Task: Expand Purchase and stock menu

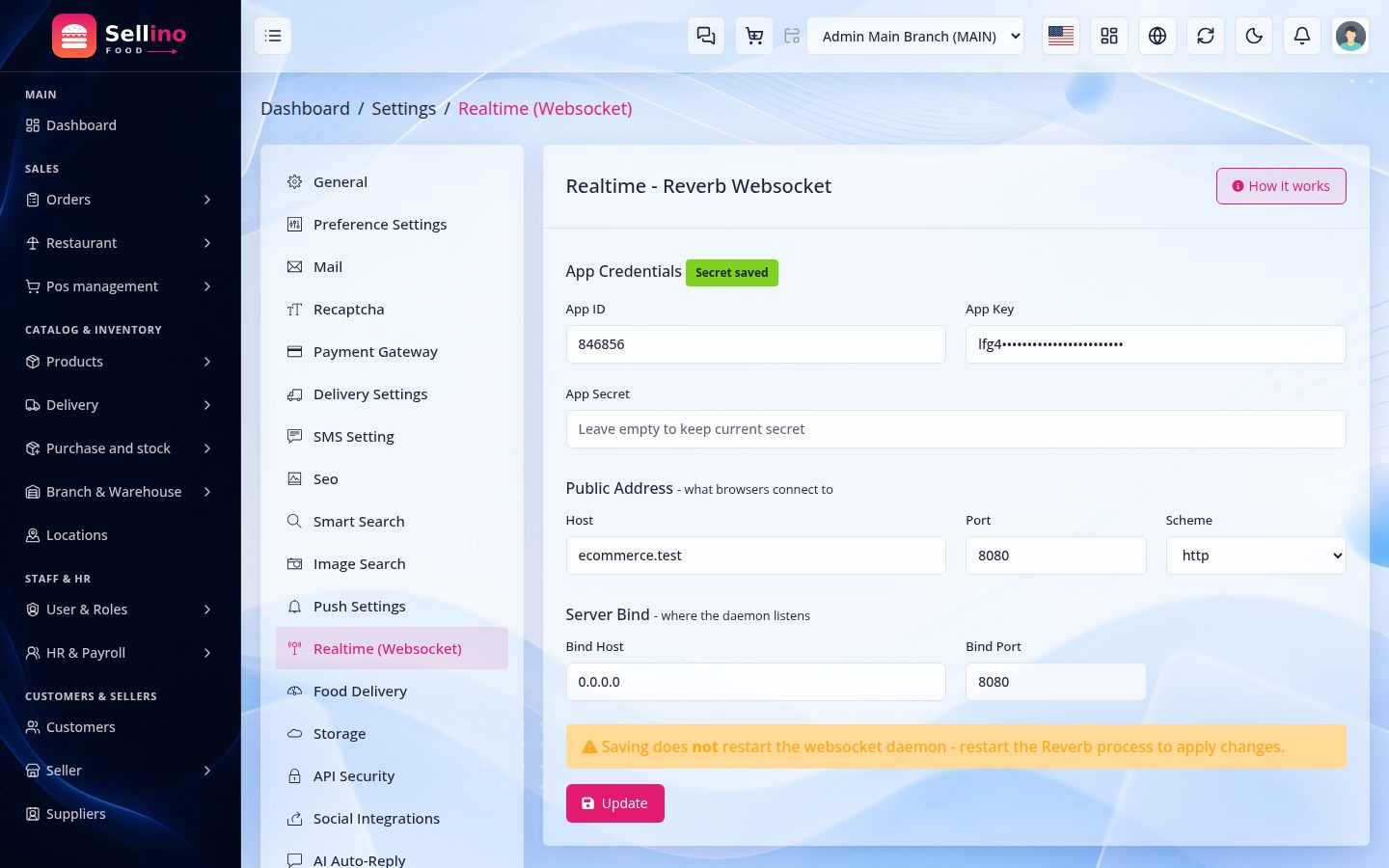Action: pyautogui.click(x=120, y=448)
